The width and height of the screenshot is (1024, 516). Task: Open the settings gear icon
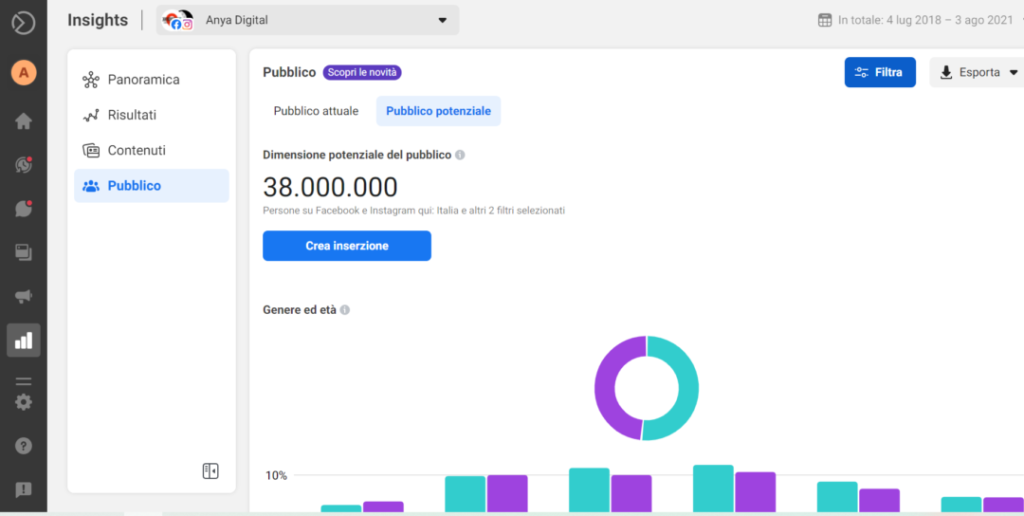(24, 402)
